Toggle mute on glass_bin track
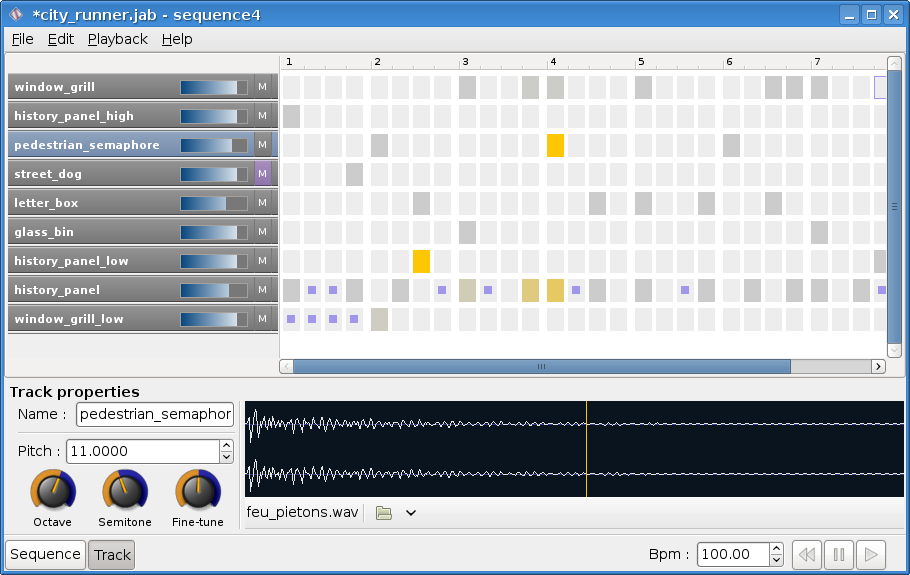Screen dimensions: 910x575 (x=263, y=232)
